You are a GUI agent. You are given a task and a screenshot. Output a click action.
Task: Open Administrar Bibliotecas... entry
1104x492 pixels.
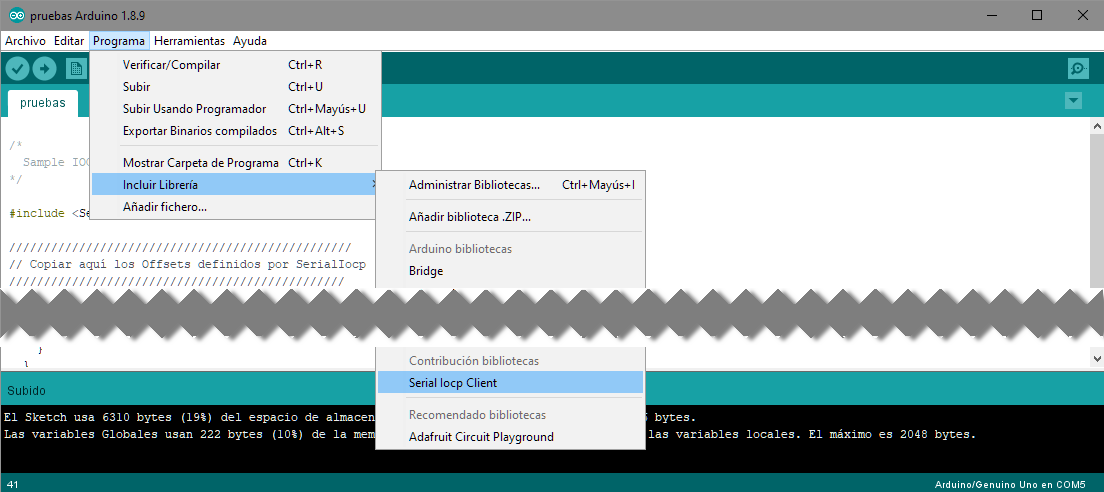click(474, 185)
